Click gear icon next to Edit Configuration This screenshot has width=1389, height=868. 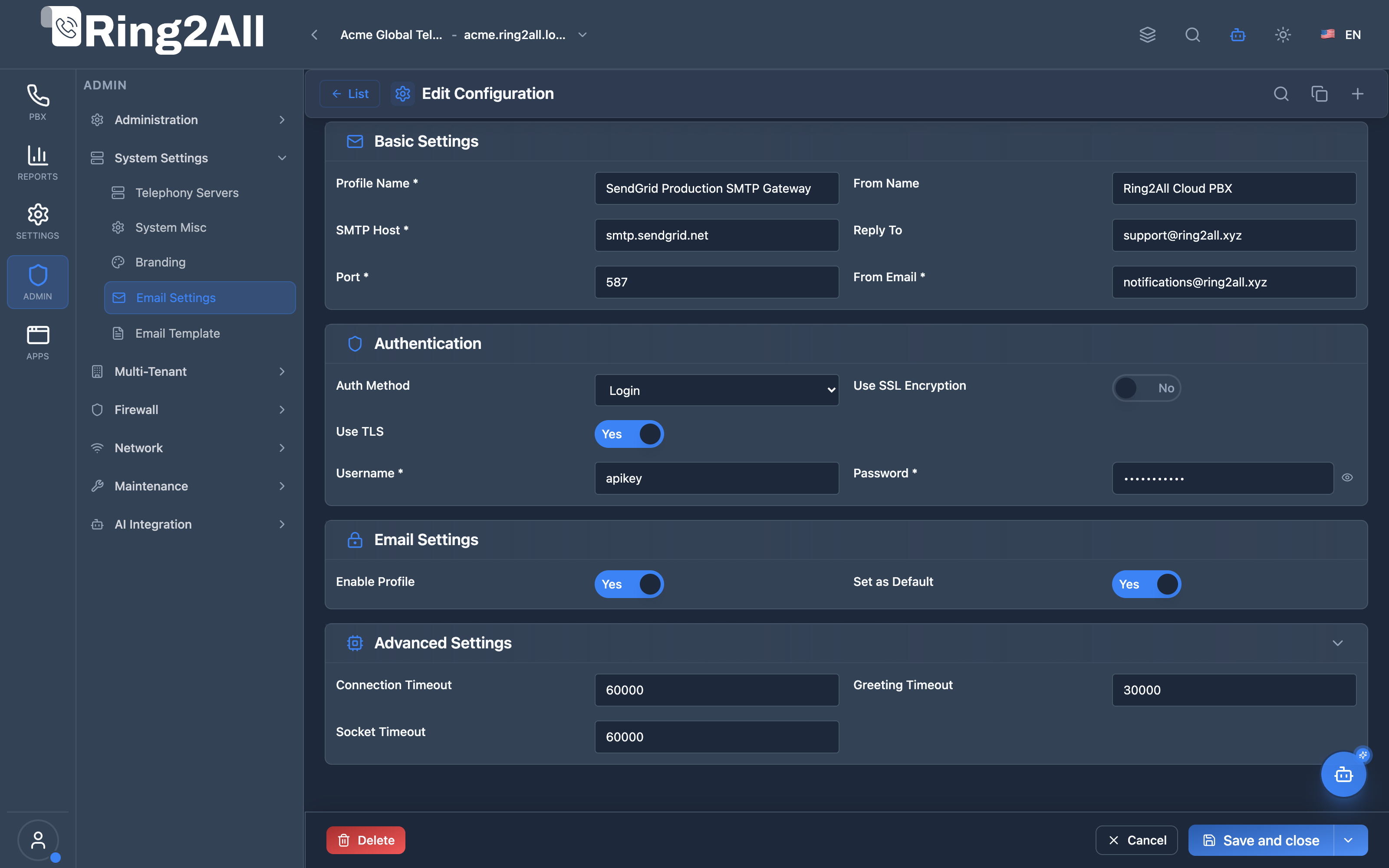pyautogui.click(x=403, y=94)
